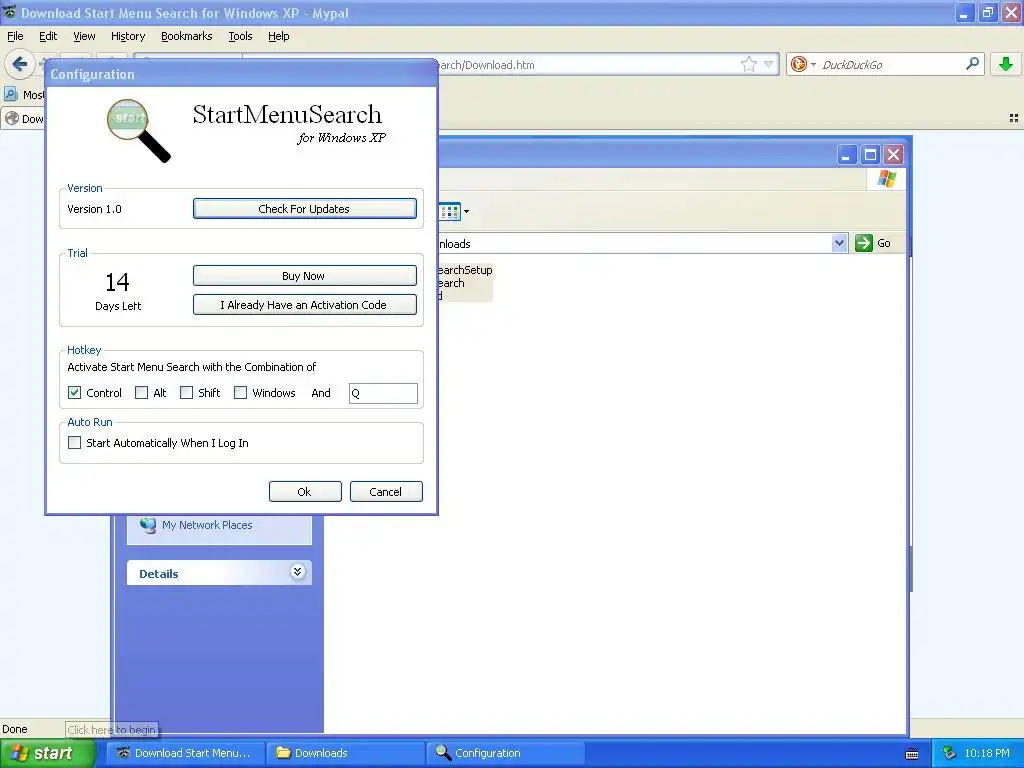Click the network tray icon beside clock

[x=950, y=753]
